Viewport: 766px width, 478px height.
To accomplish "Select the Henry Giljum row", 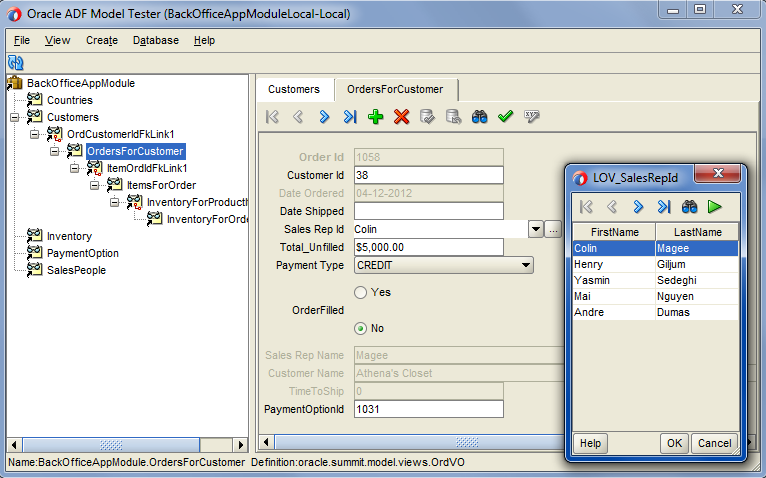I will pos(656,264).
